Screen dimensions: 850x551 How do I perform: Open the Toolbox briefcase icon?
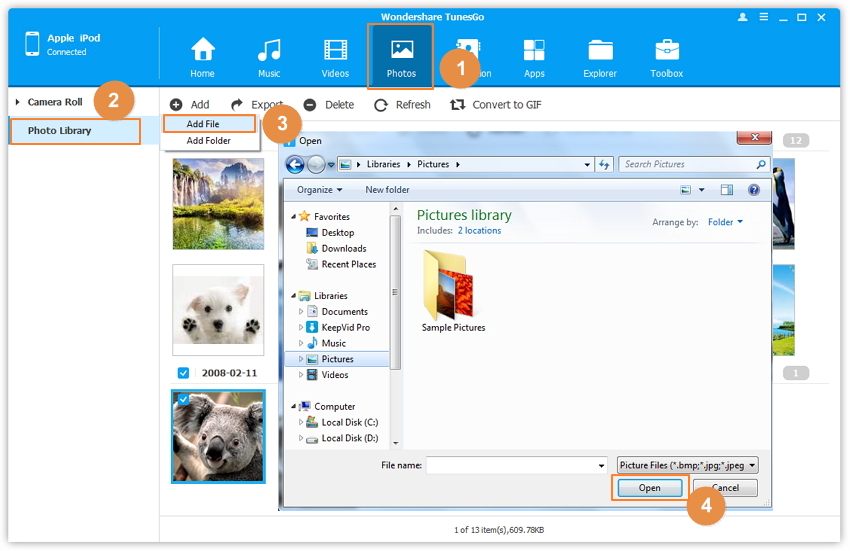coord(667,50)
